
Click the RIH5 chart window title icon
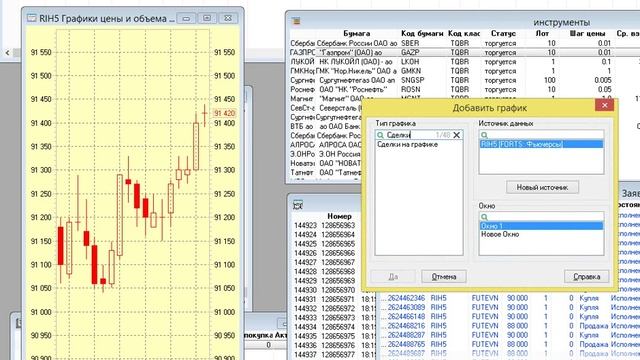click(x=32, y=18)
